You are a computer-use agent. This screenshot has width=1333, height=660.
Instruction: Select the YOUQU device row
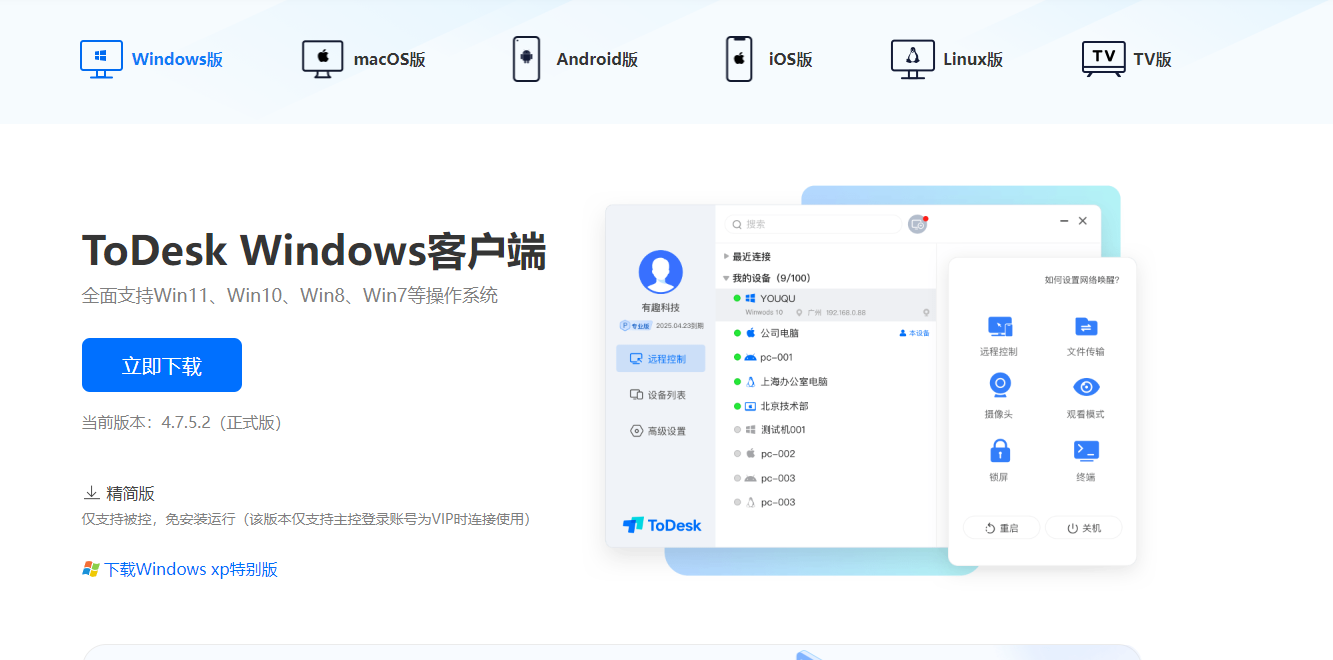[x=826, y=304]
